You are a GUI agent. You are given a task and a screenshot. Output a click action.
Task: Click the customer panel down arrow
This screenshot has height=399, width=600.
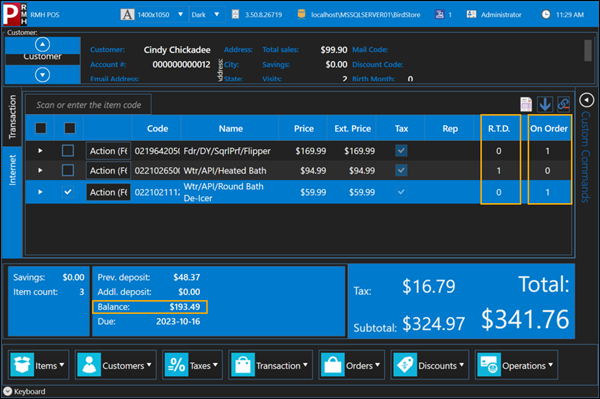pos(42,75)
